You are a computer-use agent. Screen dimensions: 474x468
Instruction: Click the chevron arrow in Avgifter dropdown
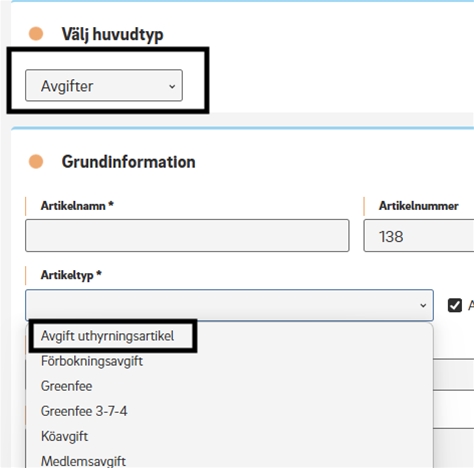172,87
